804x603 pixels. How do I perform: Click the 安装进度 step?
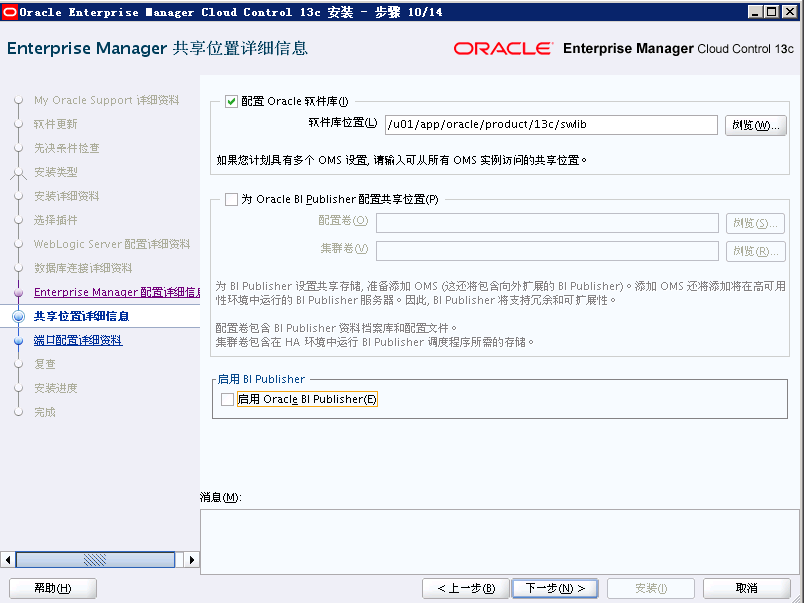click(55, 388)
